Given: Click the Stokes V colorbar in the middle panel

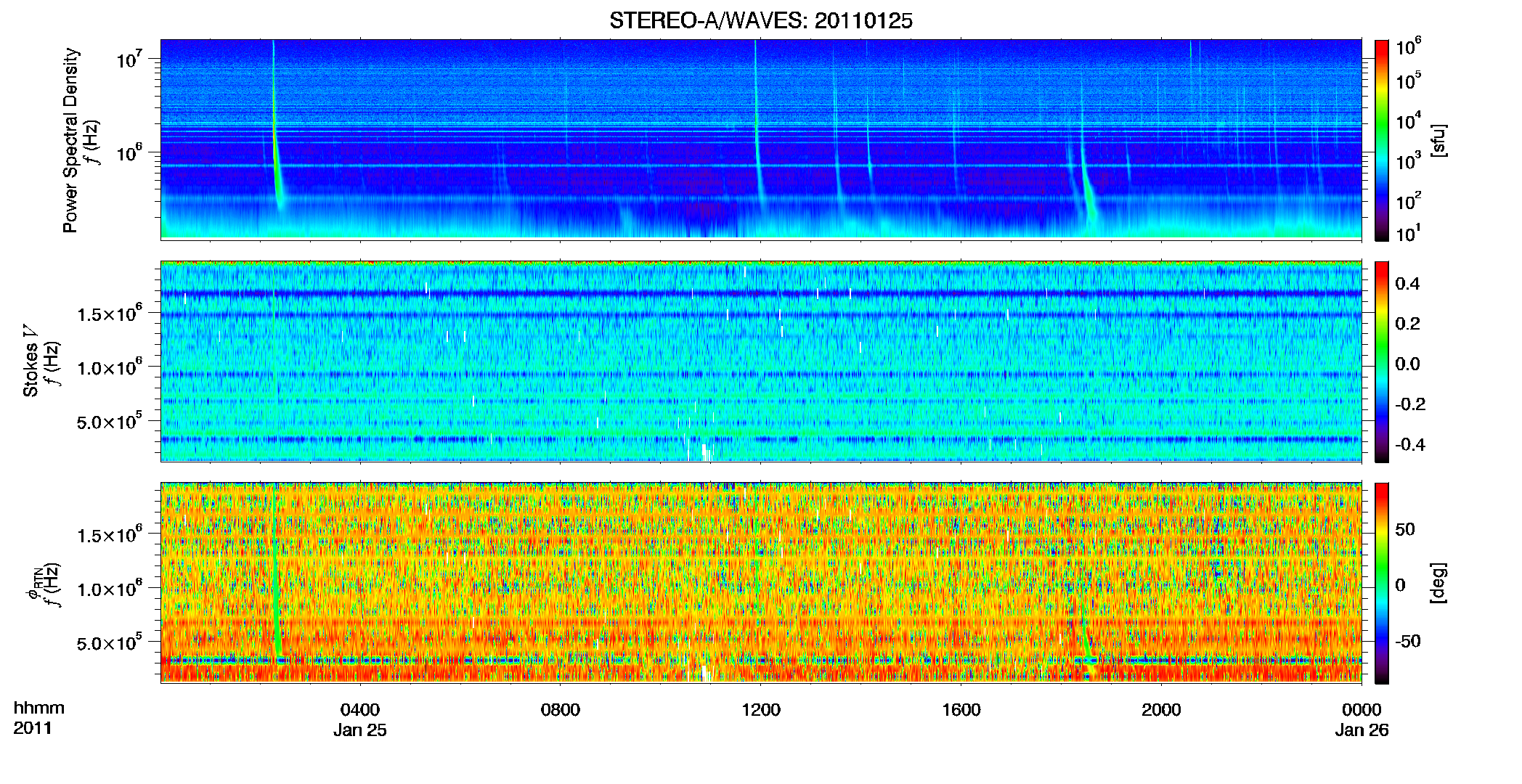Looking at the screenshot, I should 1382,362.
